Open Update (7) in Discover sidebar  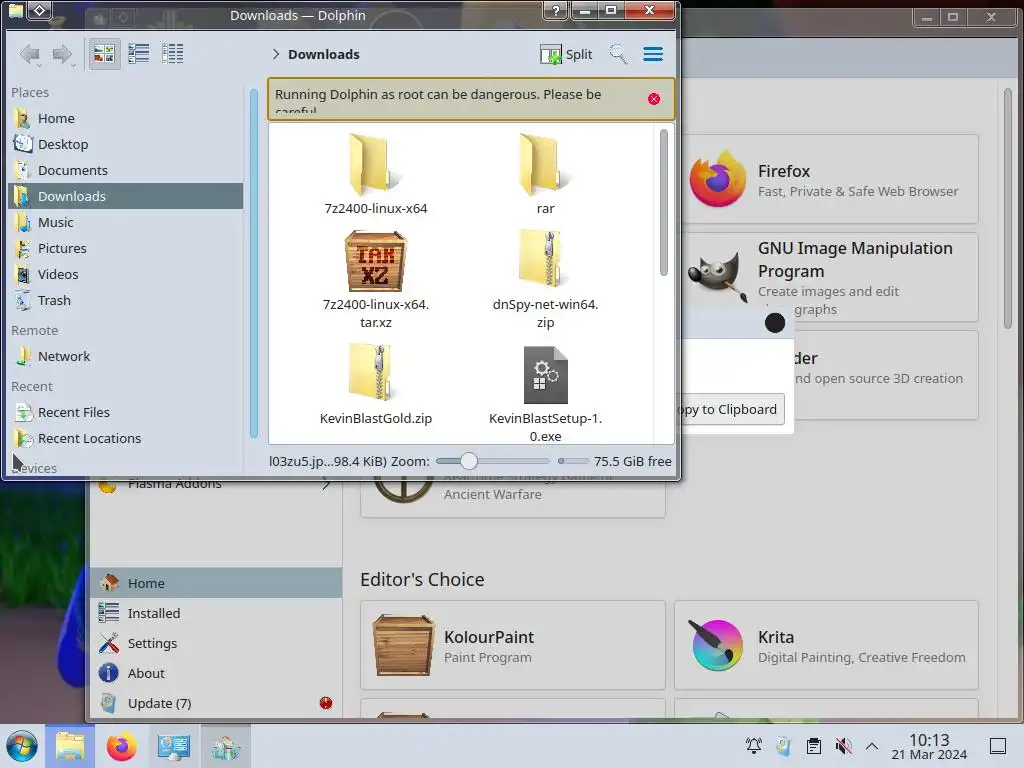tap(216, 703)
